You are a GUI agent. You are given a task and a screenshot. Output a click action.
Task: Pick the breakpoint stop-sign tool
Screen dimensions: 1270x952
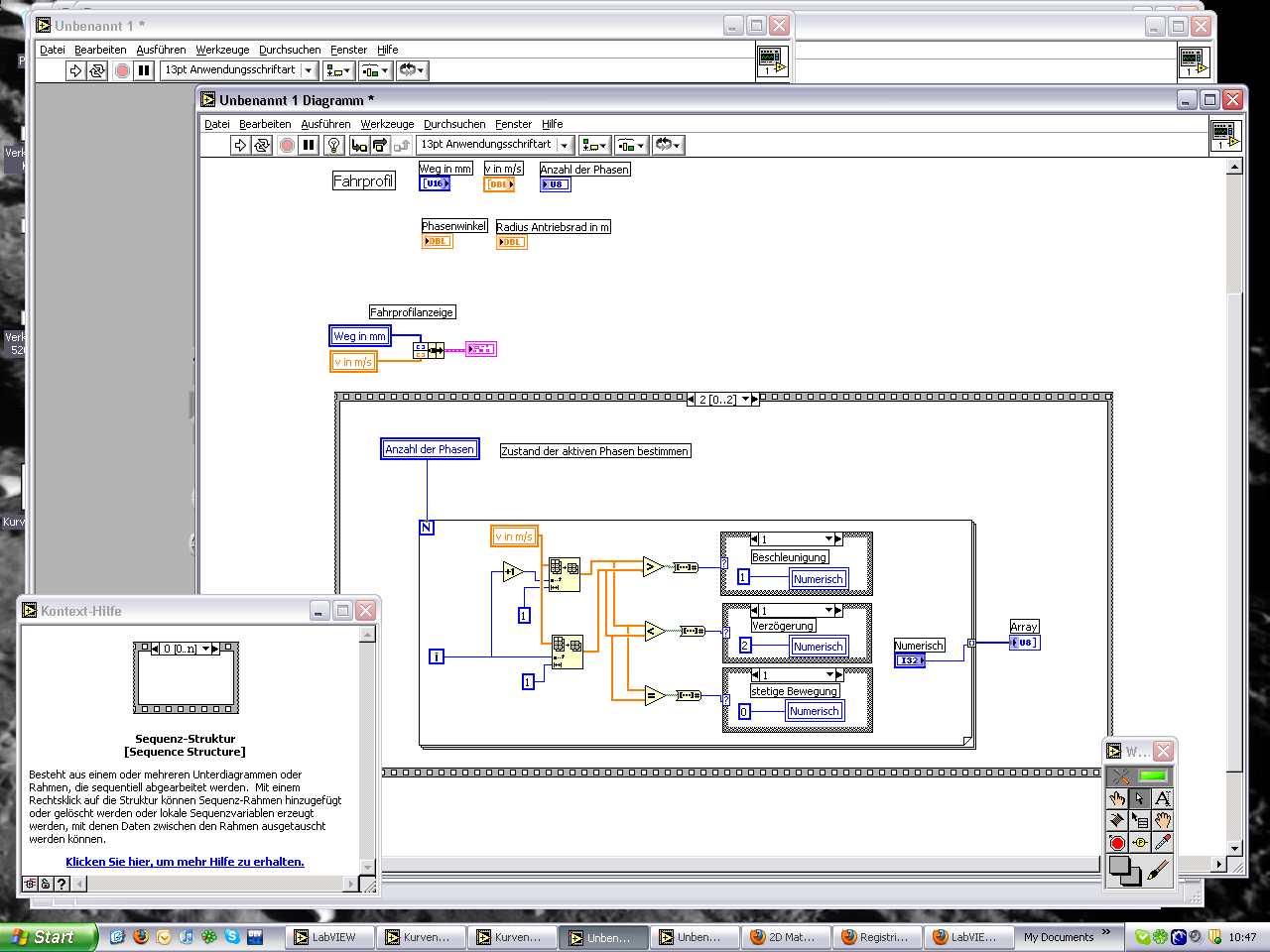pyautogui.click(x=1117, y=843)
